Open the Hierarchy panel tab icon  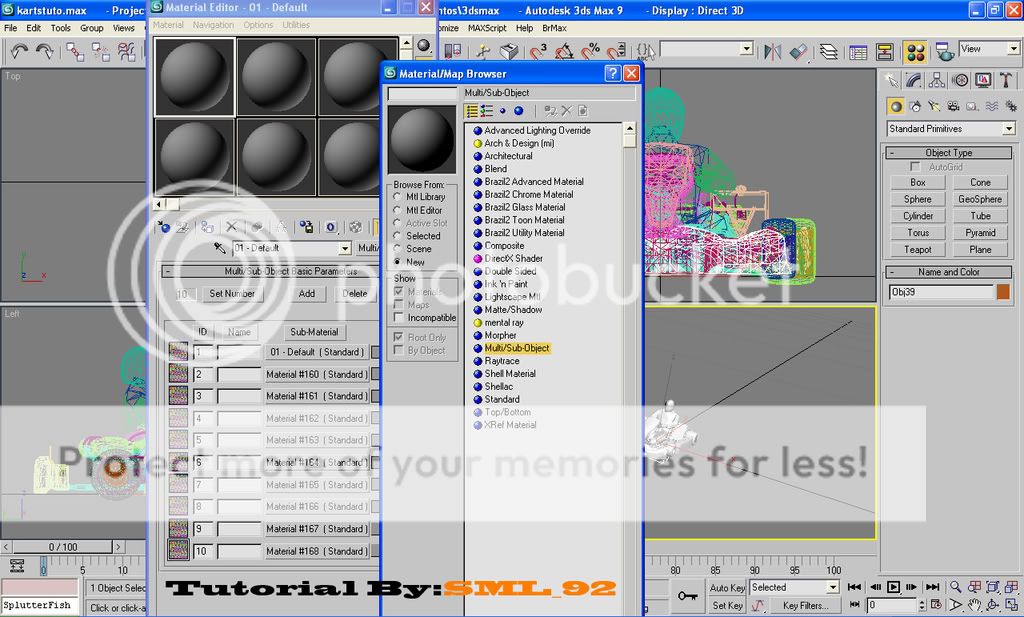(936, 80)
